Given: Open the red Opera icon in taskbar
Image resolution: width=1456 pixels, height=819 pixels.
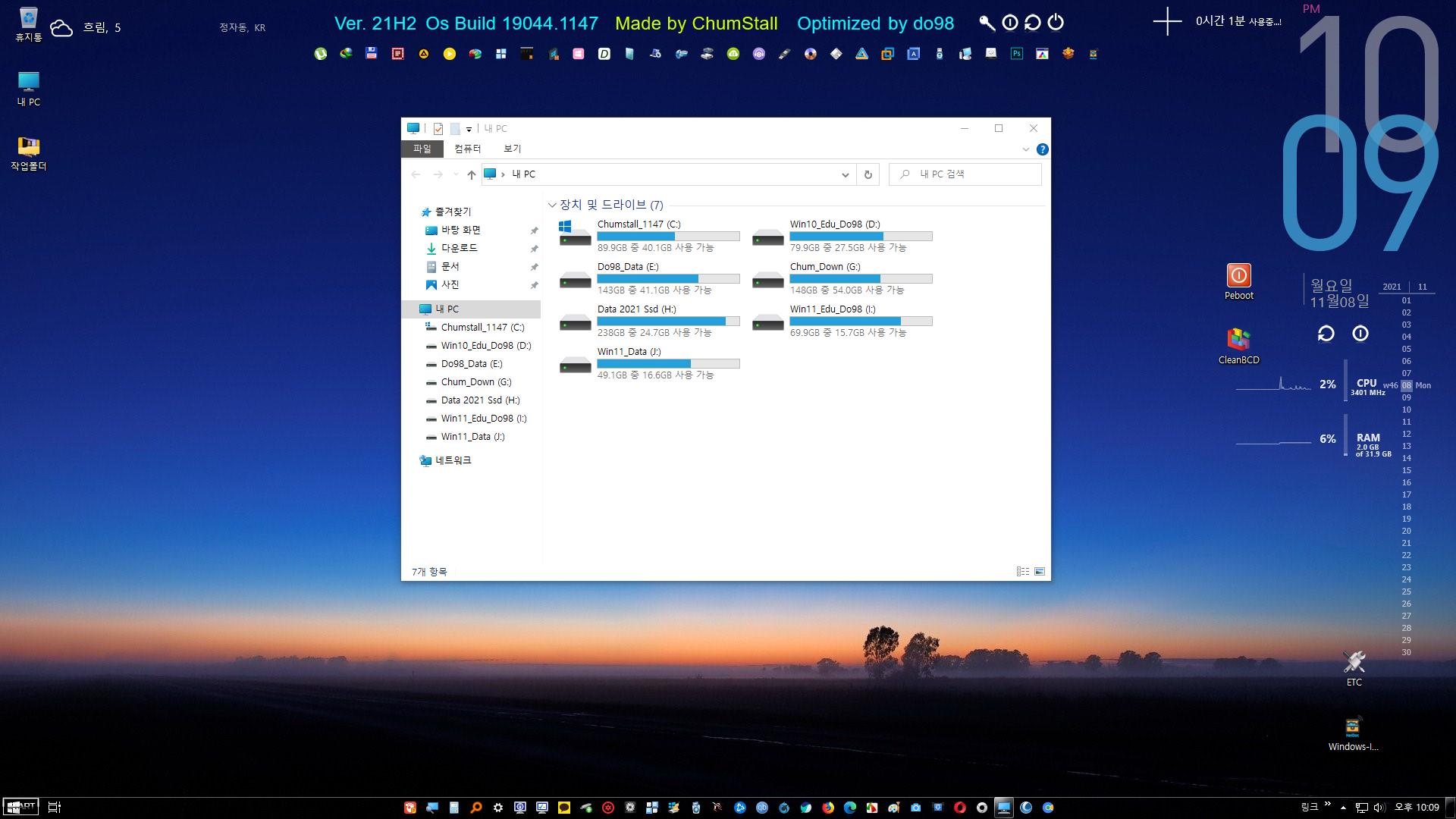Looking at the screenshot, I should pyautogui.click(x=960, y=808).
